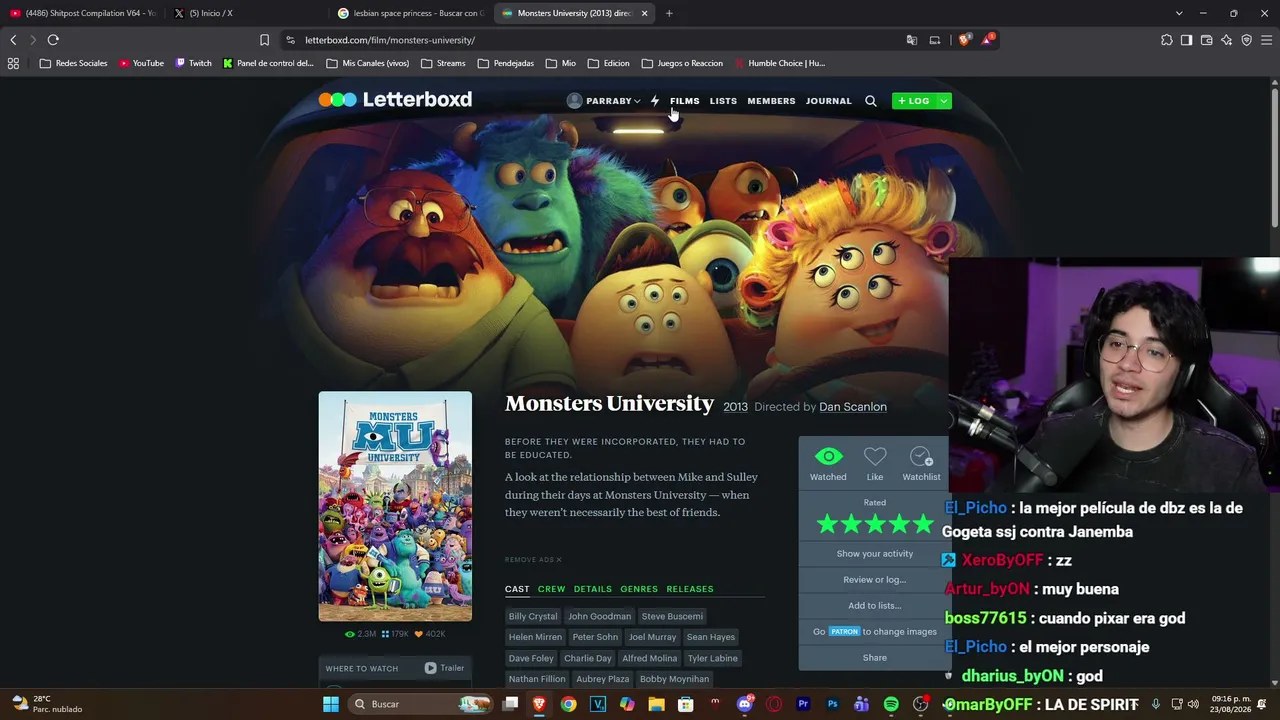Open the 2013 release year link
This screenshot has width=1280, height=720.
coord(736,407)
